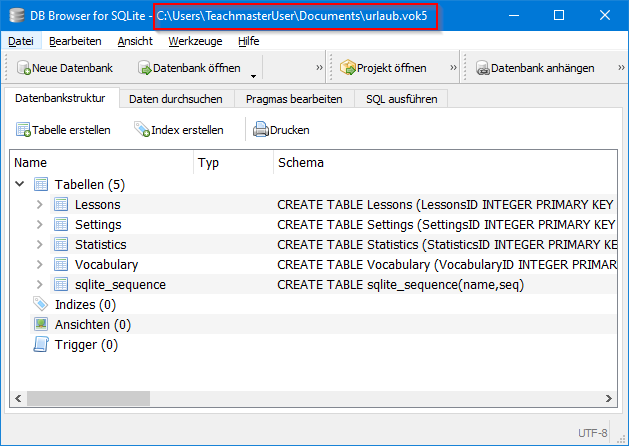The image size is (629, 446).
Task: Open the dropdown arrow beside Datenbank öffnen
Action: [254, 75]
